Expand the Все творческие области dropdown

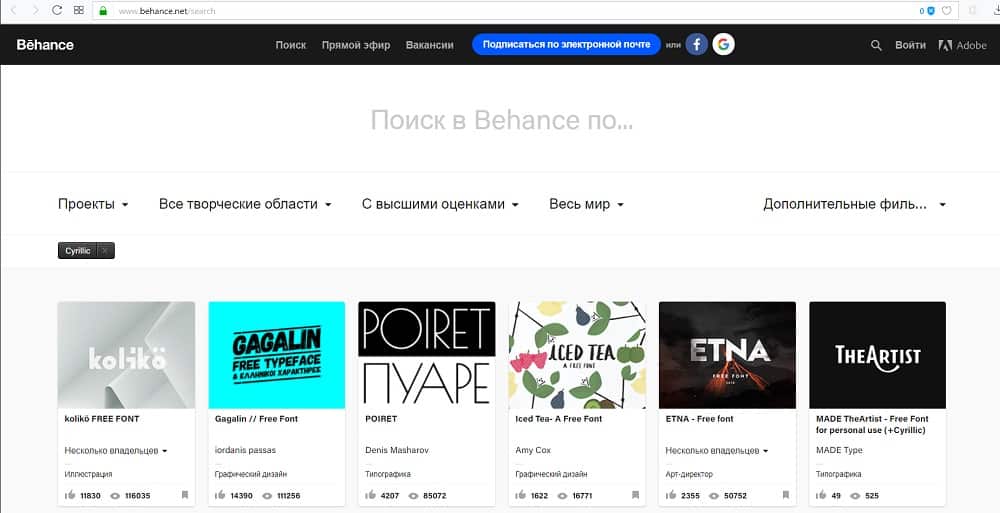click(246, 204)
